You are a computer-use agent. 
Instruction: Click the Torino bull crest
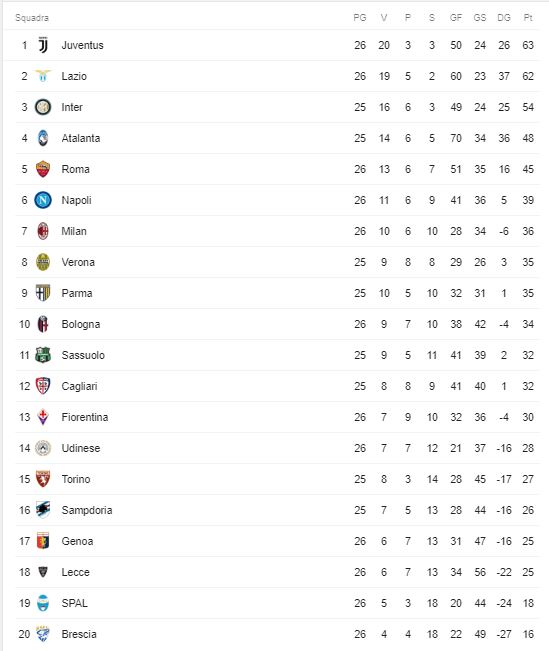click(x=43, y=479)
